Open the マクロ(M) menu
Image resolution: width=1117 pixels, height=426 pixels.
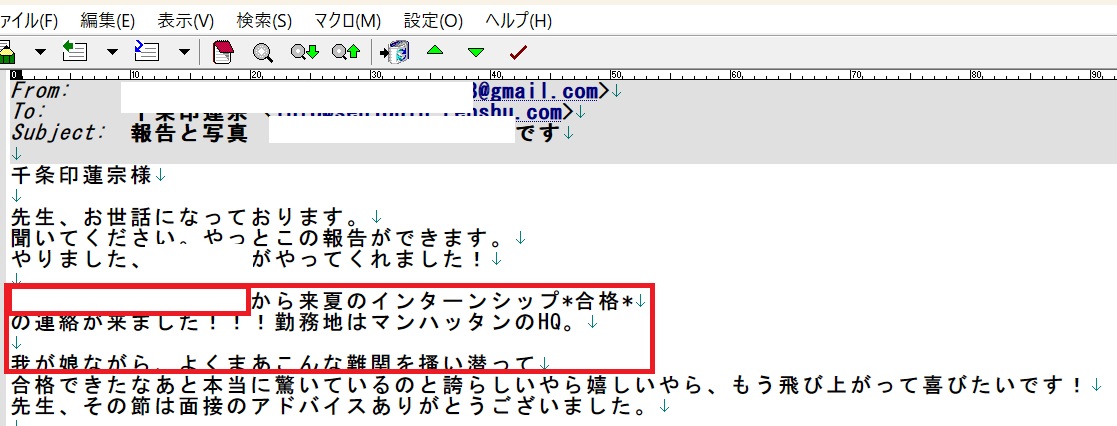point(347,20)
